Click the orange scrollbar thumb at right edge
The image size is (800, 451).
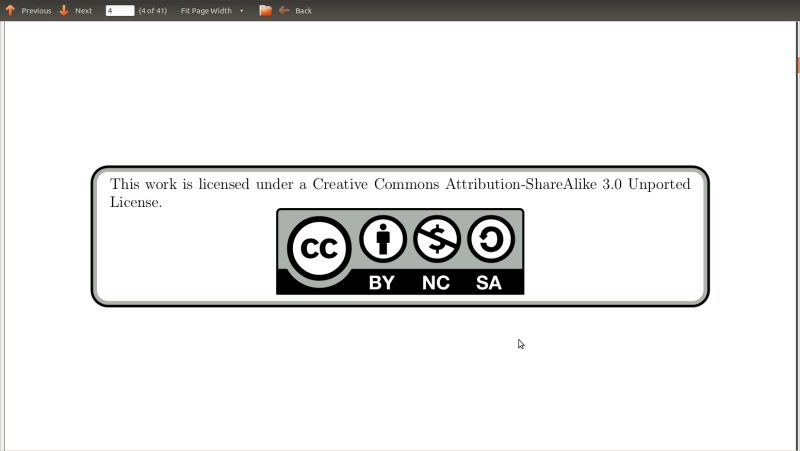(798, 65)
